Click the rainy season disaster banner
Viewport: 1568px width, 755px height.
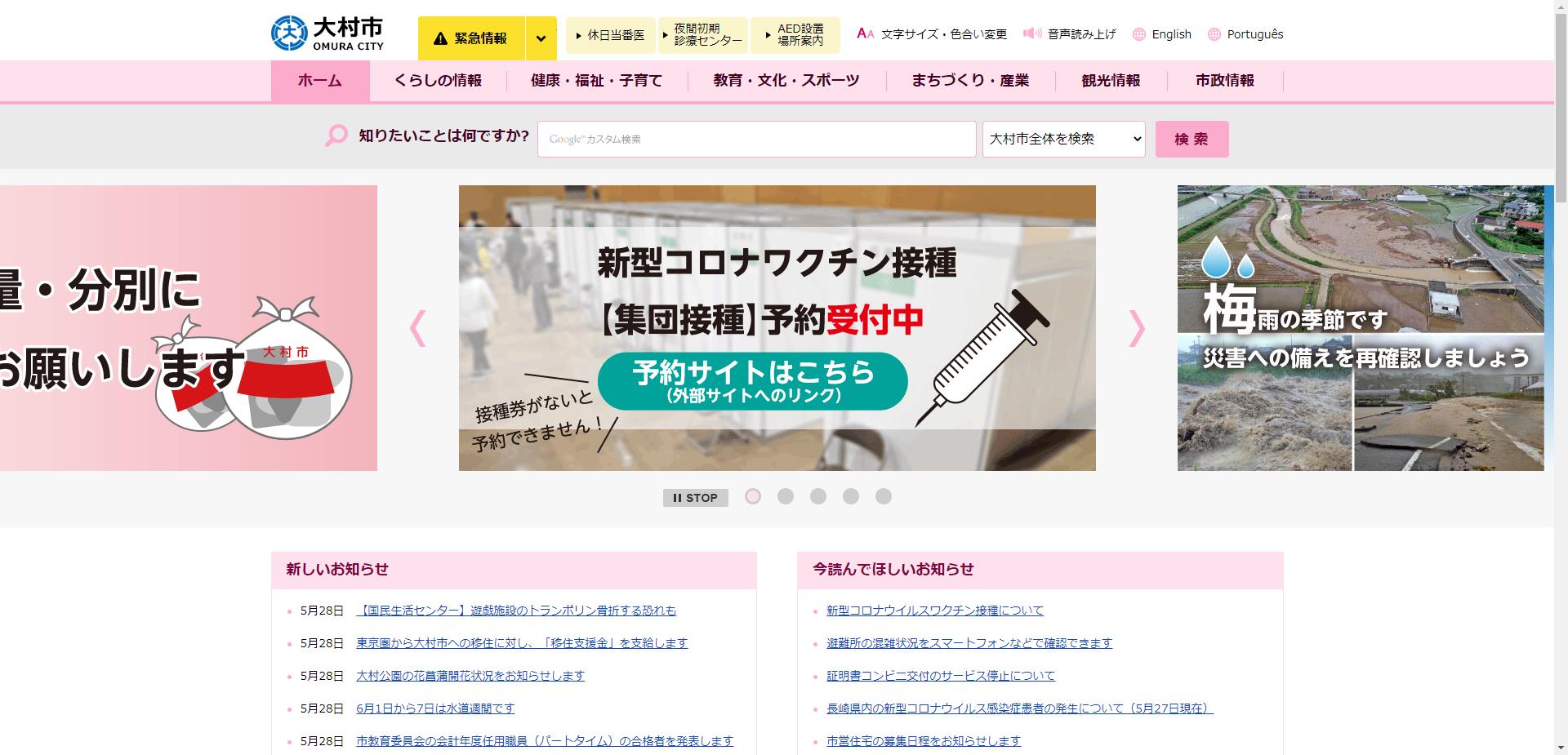click(1360, 328)
